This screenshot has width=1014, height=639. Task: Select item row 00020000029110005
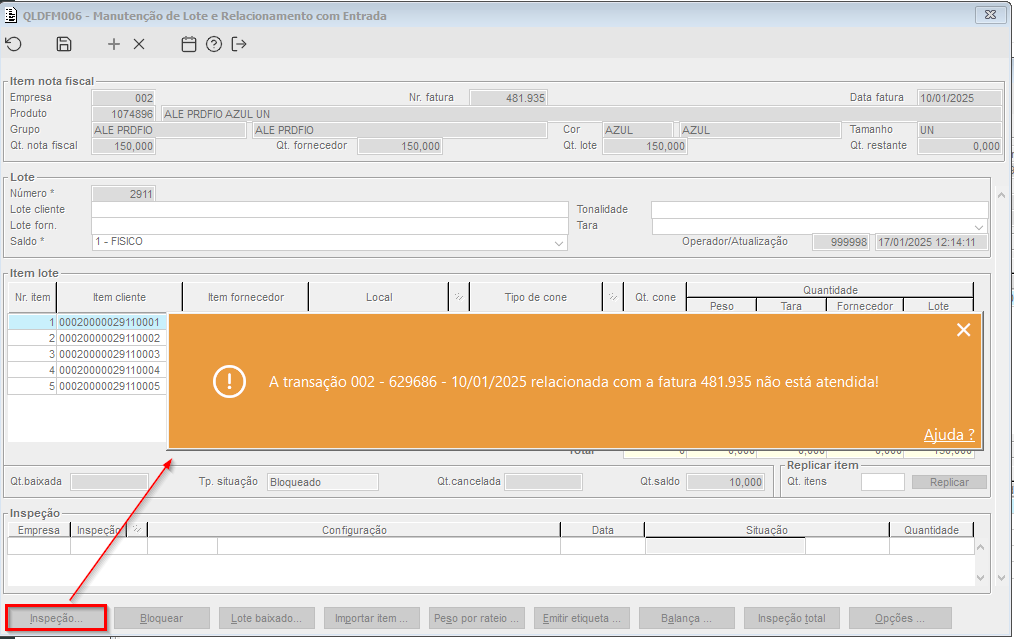(x=87, y=386)
